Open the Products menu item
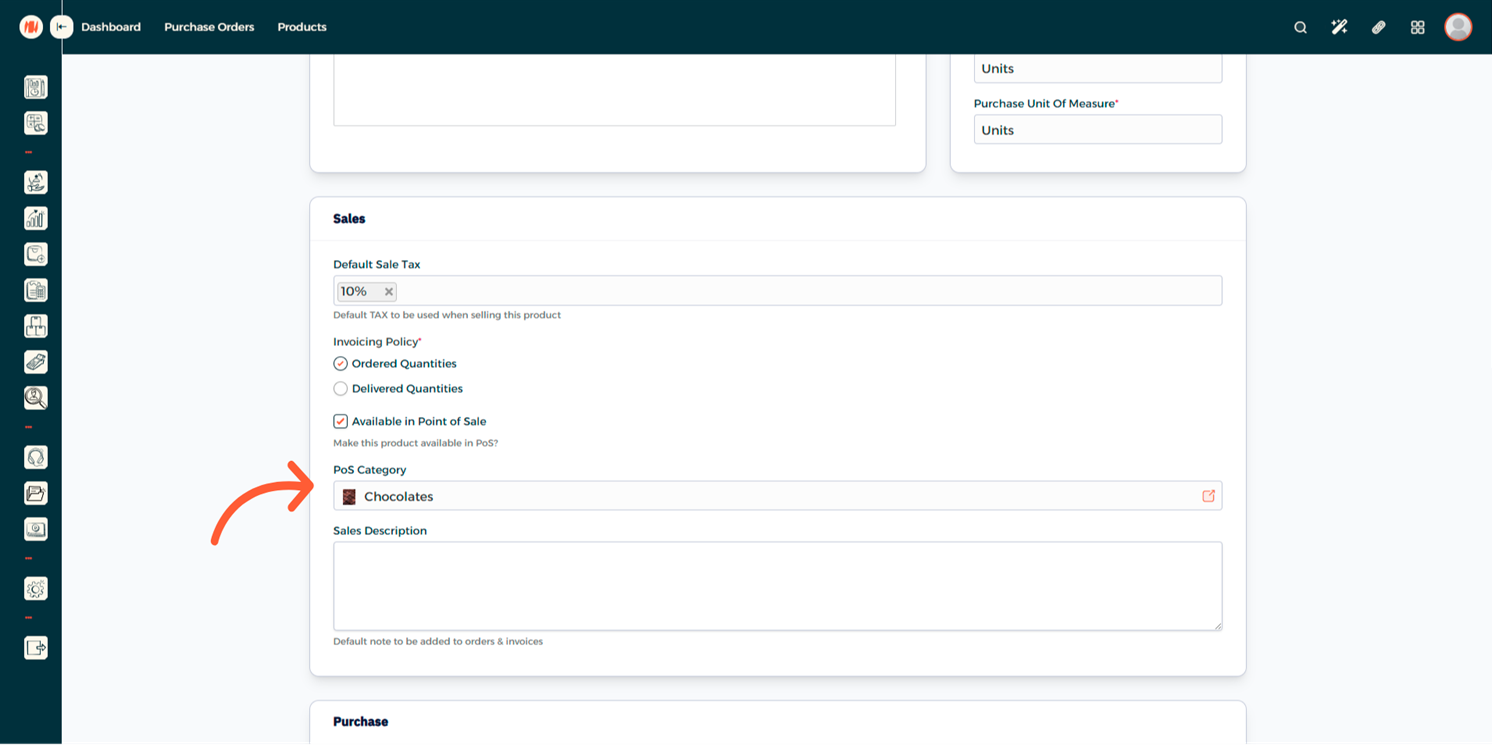Image resolution: width=1492 pixels, height=745 pixels. [302, 27]
